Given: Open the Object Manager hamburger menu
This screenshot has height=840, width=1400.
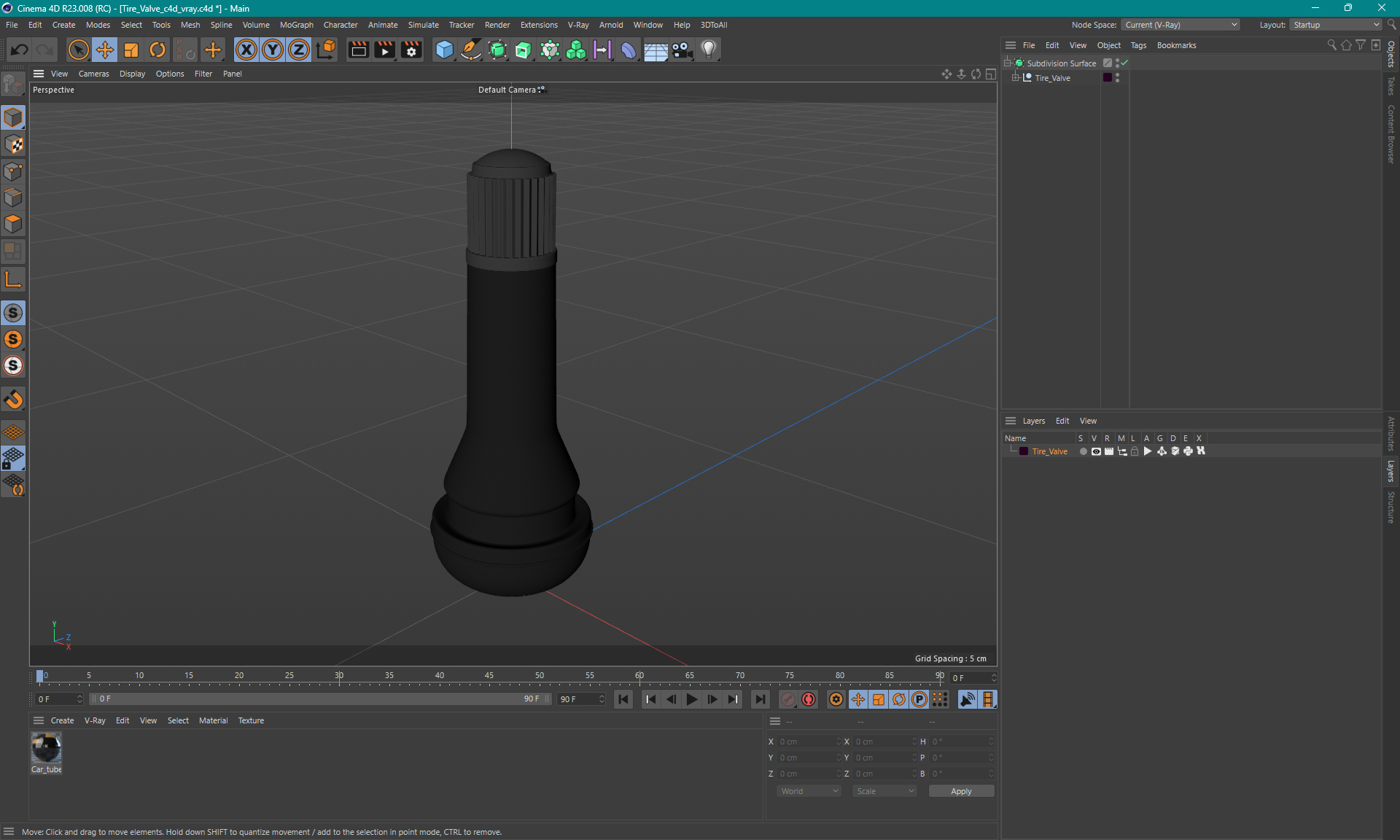Looking at the screenshot, I should 1011,45.
